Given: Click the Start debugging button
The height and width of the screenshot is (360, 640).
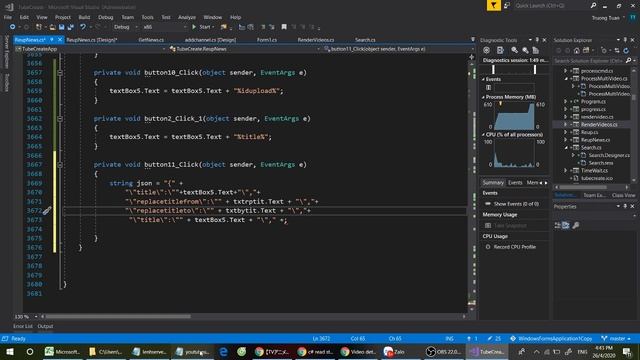Looking at the screenshot, I should (202, 27).
